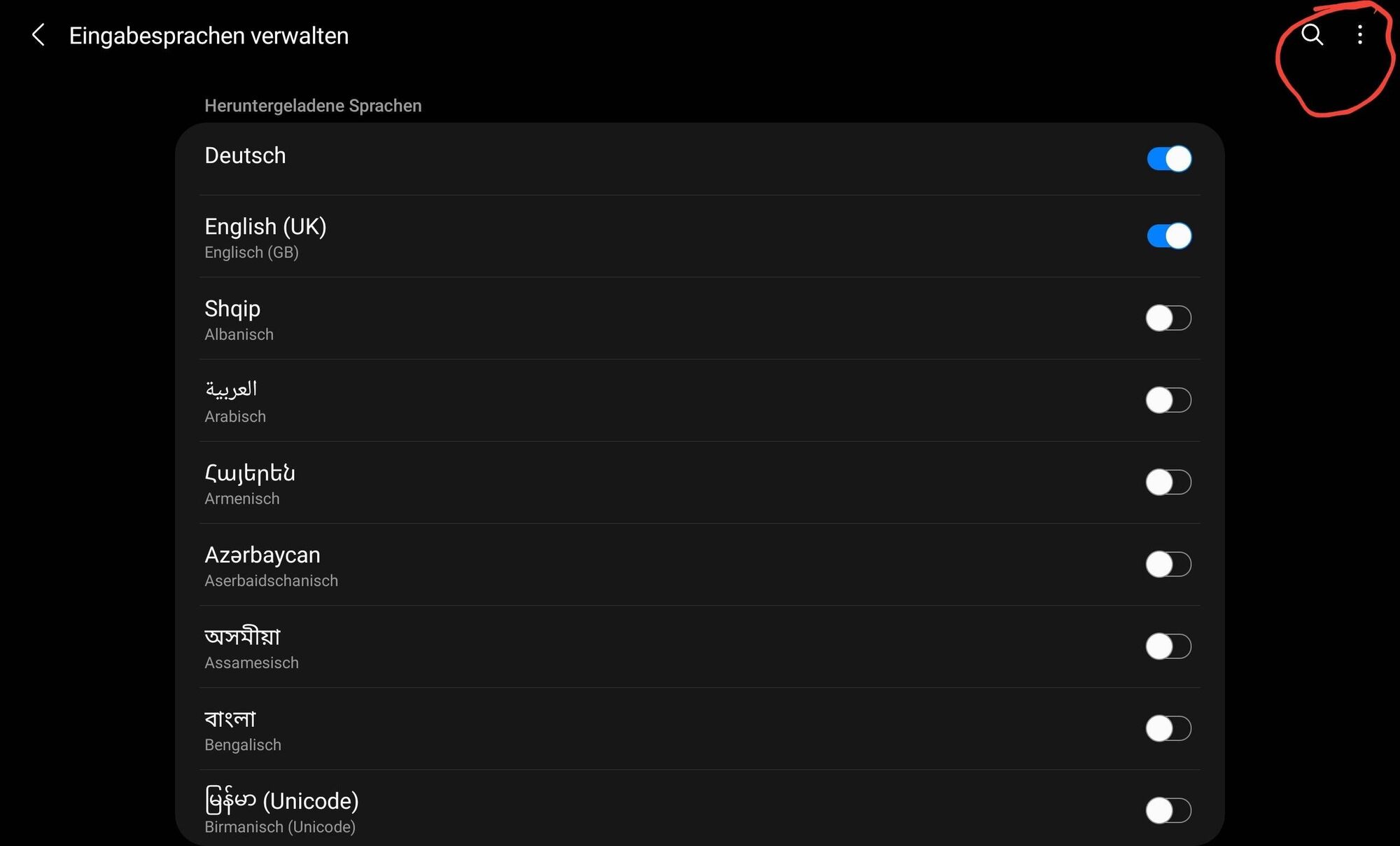Go back using the arrow icon
The image size is (1400, 846).
pyautogui.click(x=38, y=35)
